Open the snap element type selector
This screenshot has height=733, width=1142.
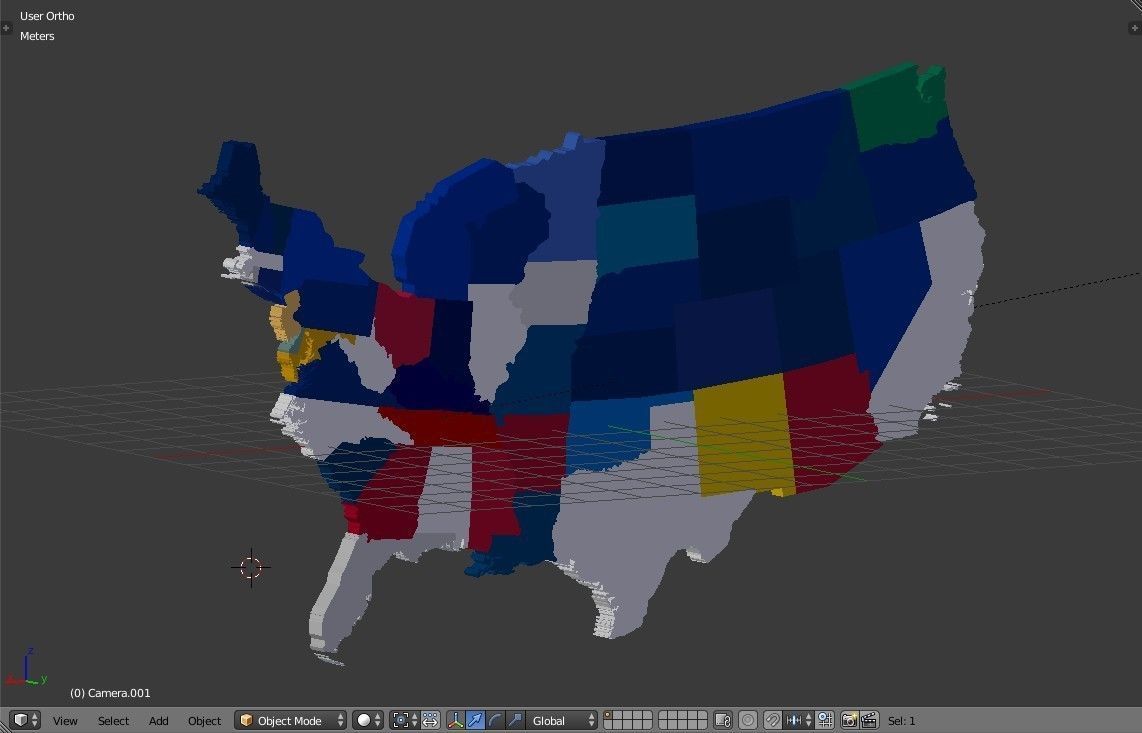click(x=798, y=721)
